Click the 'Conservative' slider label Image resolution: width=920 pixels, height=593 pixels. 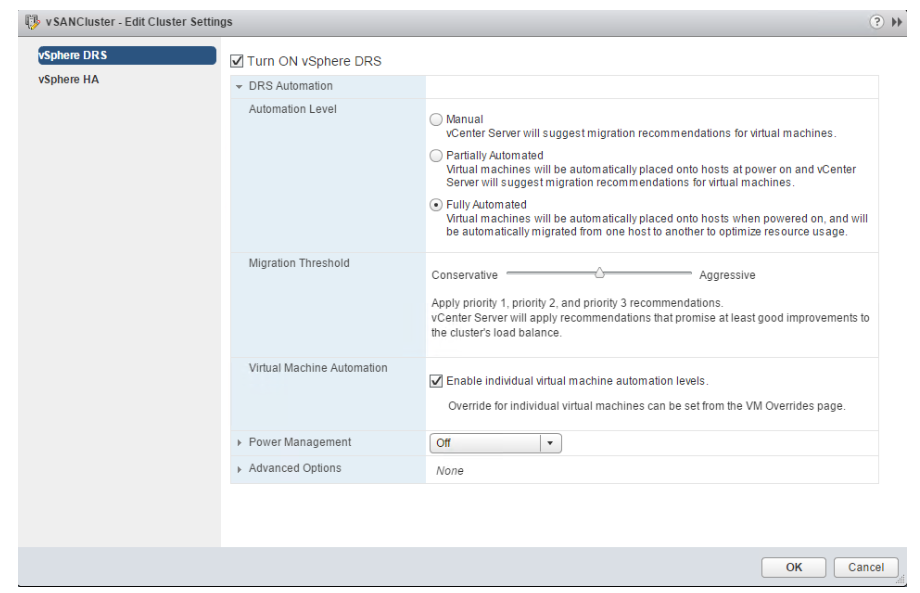pyautogui.click(x=464, y=275)
